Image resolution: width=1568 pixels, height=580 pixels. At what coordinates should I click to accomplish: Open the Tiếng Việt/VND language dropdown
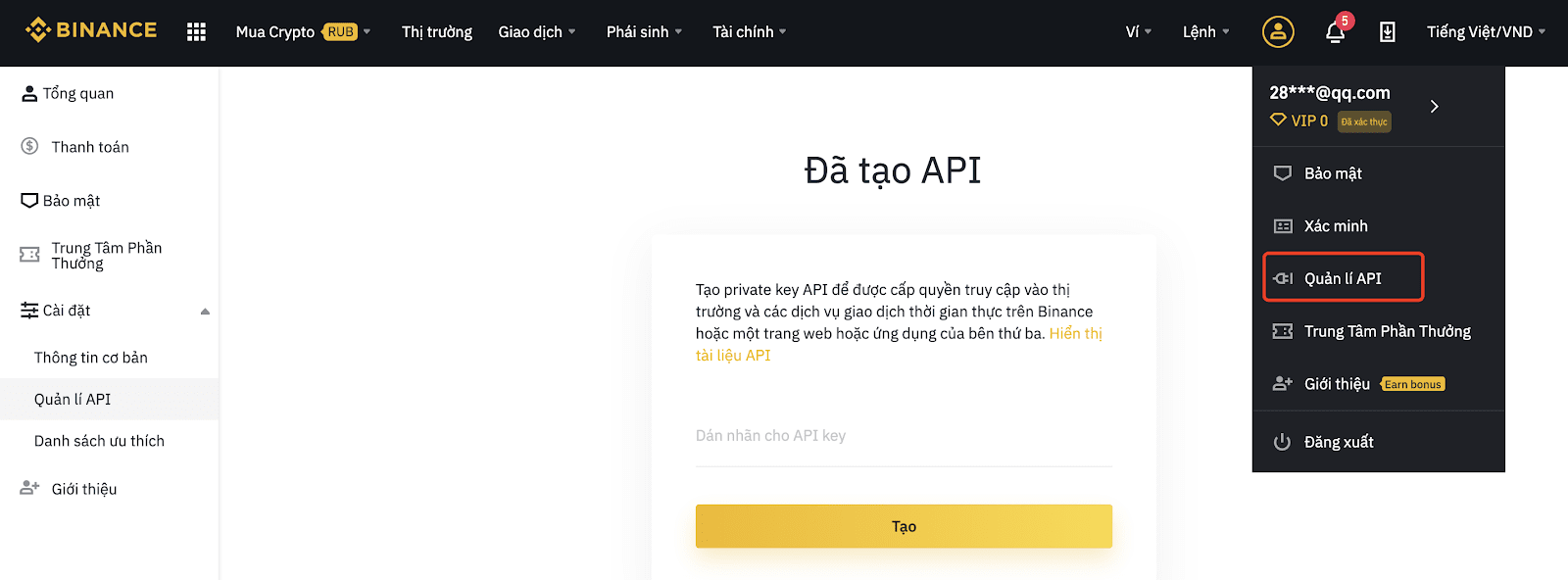coord(1486,32)
